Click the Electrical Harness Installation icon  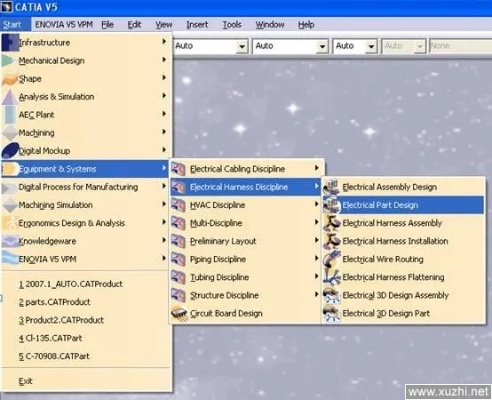point(332,241)
